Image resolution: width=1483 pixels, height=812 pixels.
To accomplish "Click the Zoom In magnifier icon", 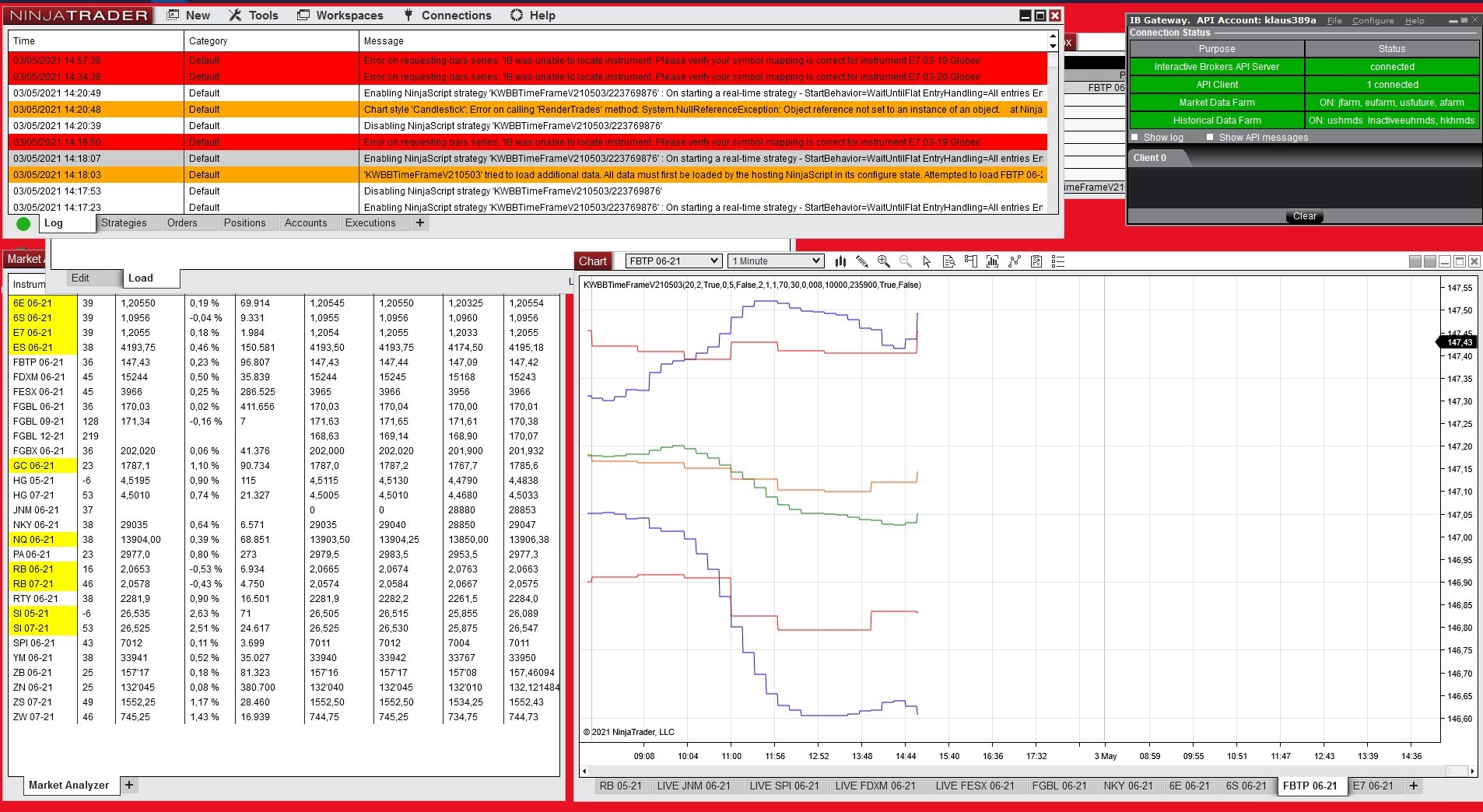I will click(x=884, y=261).
